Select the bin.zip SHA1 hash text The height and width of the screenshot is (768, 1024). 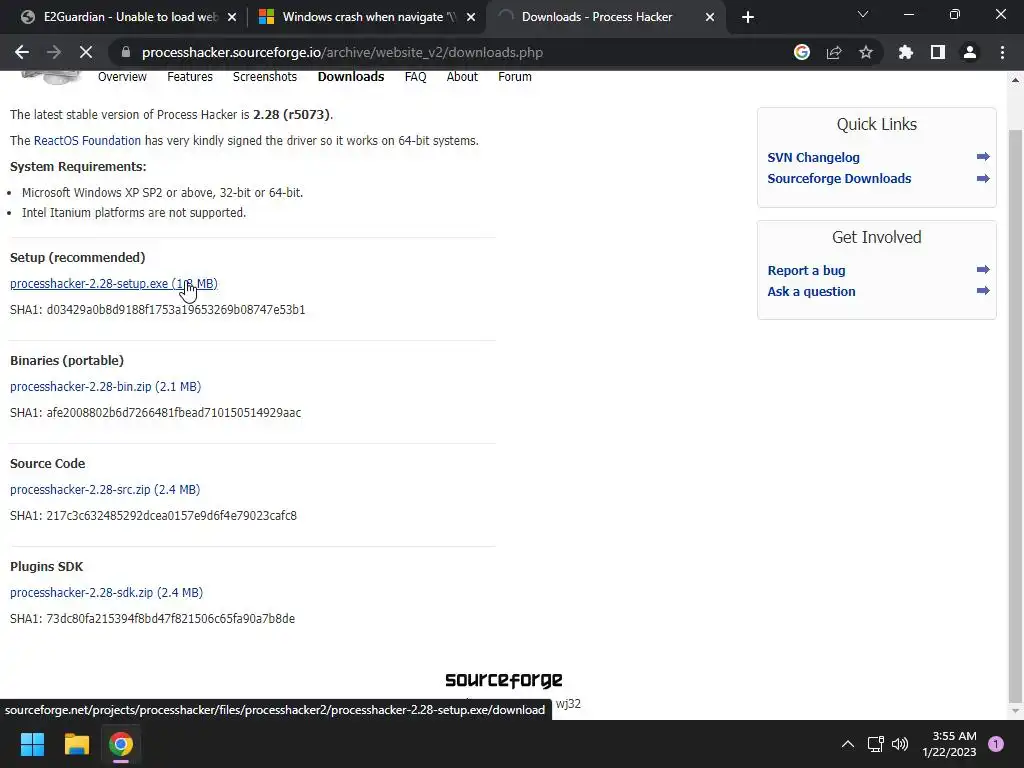[x=174, y=413]
